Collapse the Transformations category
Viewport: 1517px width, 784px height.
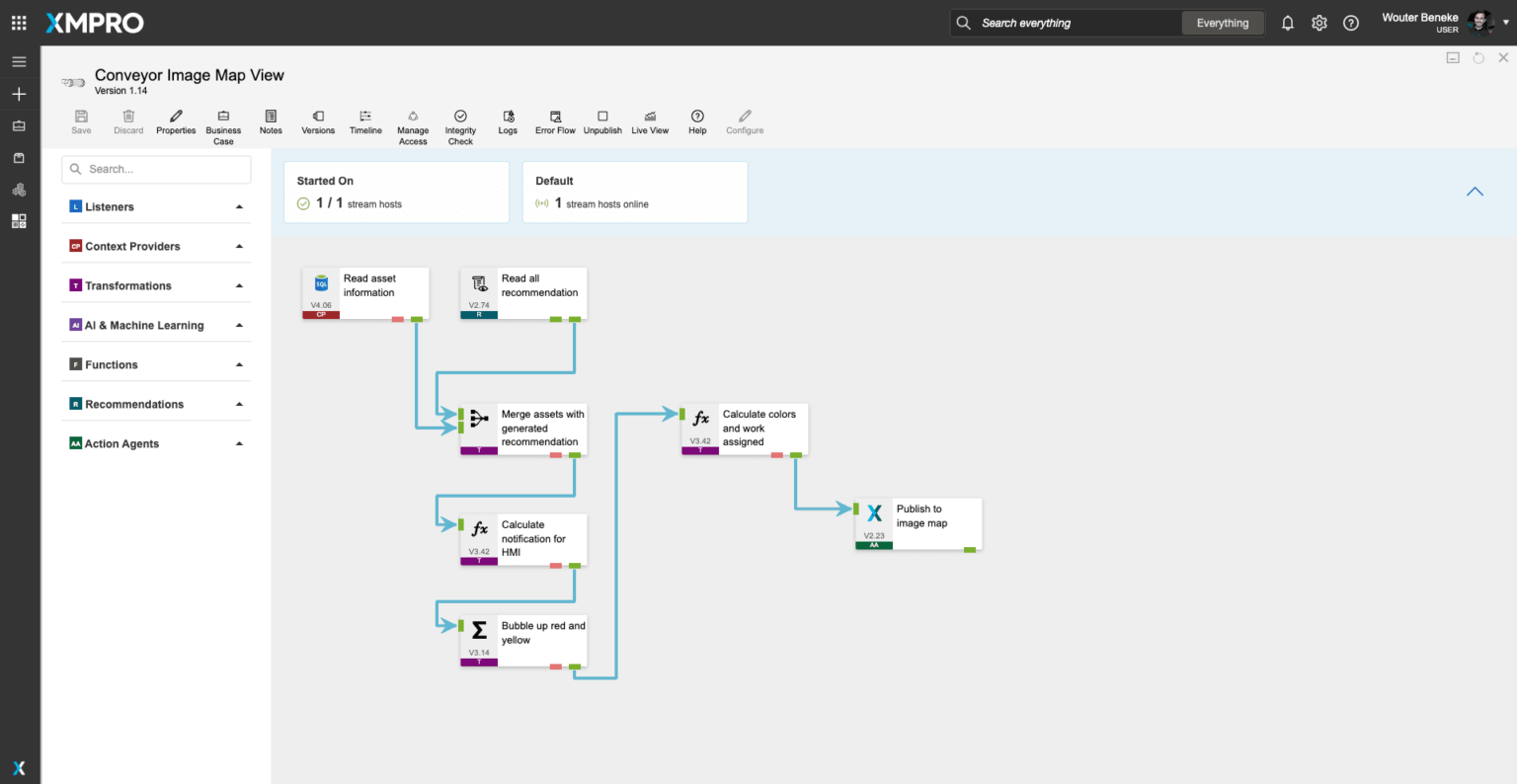pyautogui.click(x=239, y=286)
